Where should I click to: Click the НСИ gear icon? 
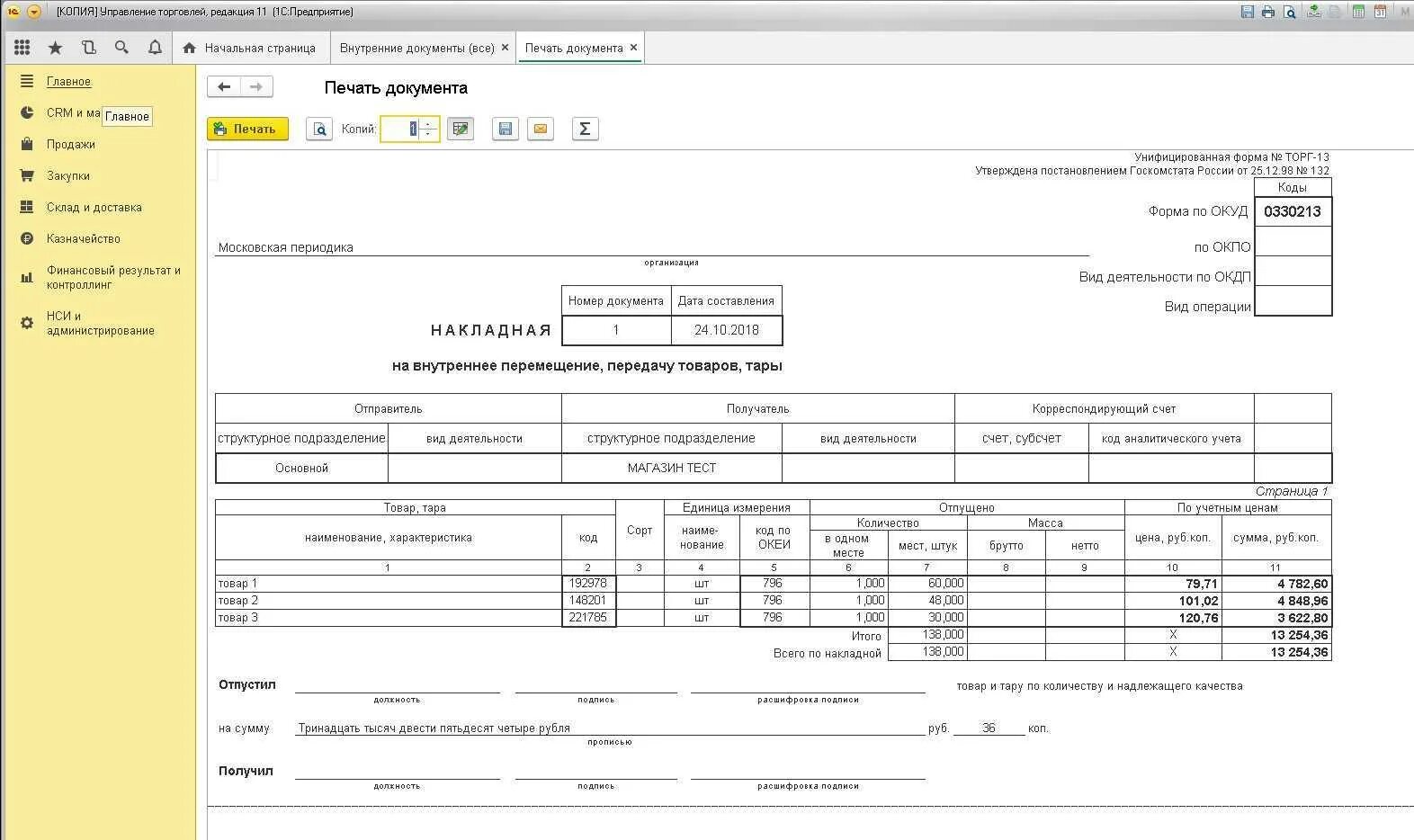[27, 322]
